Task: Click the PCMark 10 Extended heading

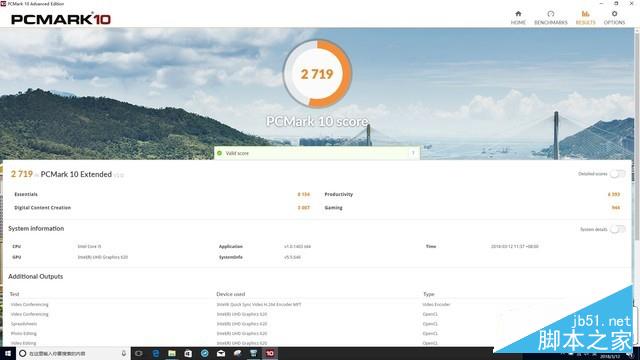Action: point(76,174)
